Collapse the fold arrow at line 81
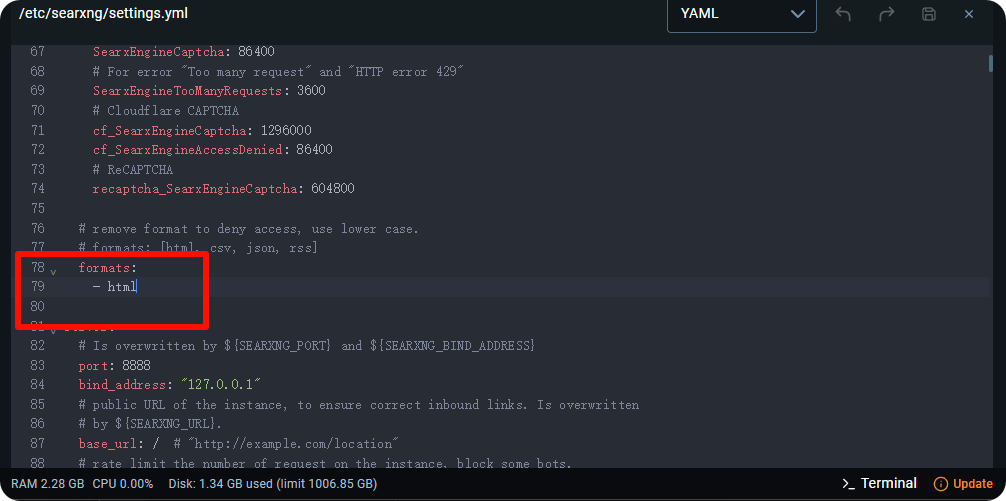This screenshot has height=501, width=1006. [x=53, y=327]
